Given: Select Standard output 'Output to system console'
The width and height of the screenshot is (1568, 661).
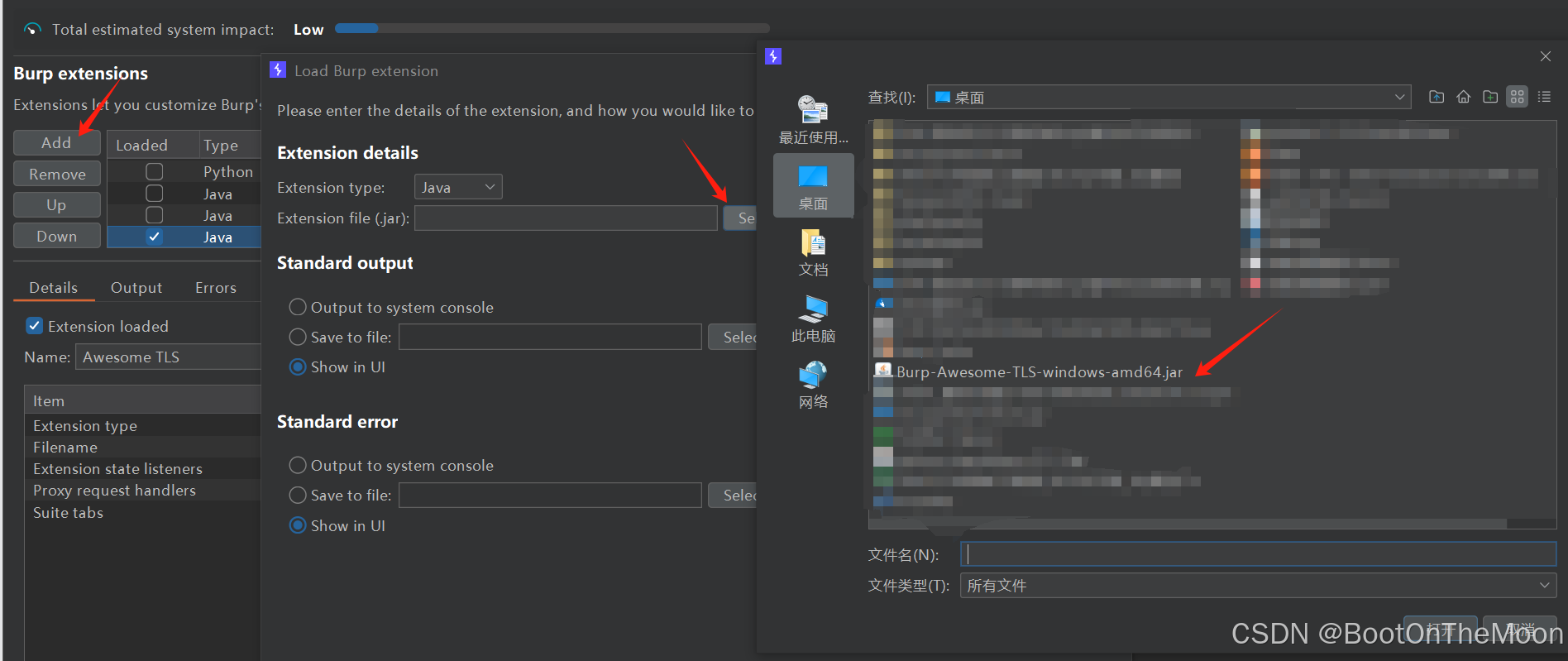Looking at the screenshot, I should pyautogui.click(x=298, y=307).
